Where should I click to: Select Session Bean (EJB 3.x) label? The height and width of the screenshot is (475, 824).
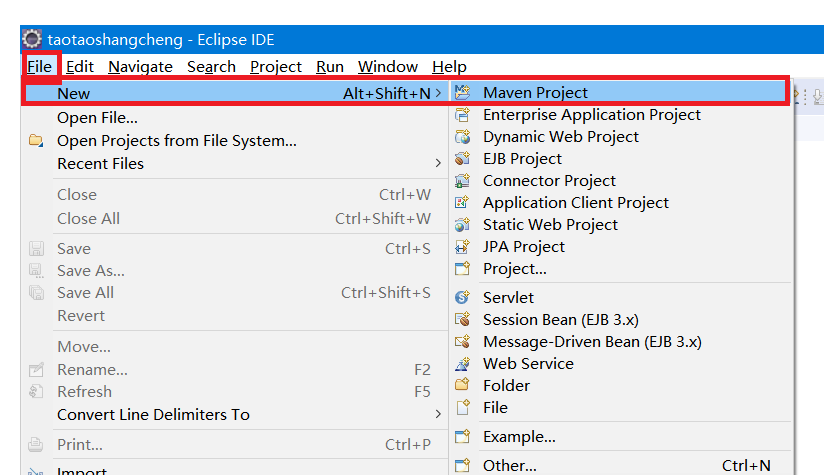point(561,319)
